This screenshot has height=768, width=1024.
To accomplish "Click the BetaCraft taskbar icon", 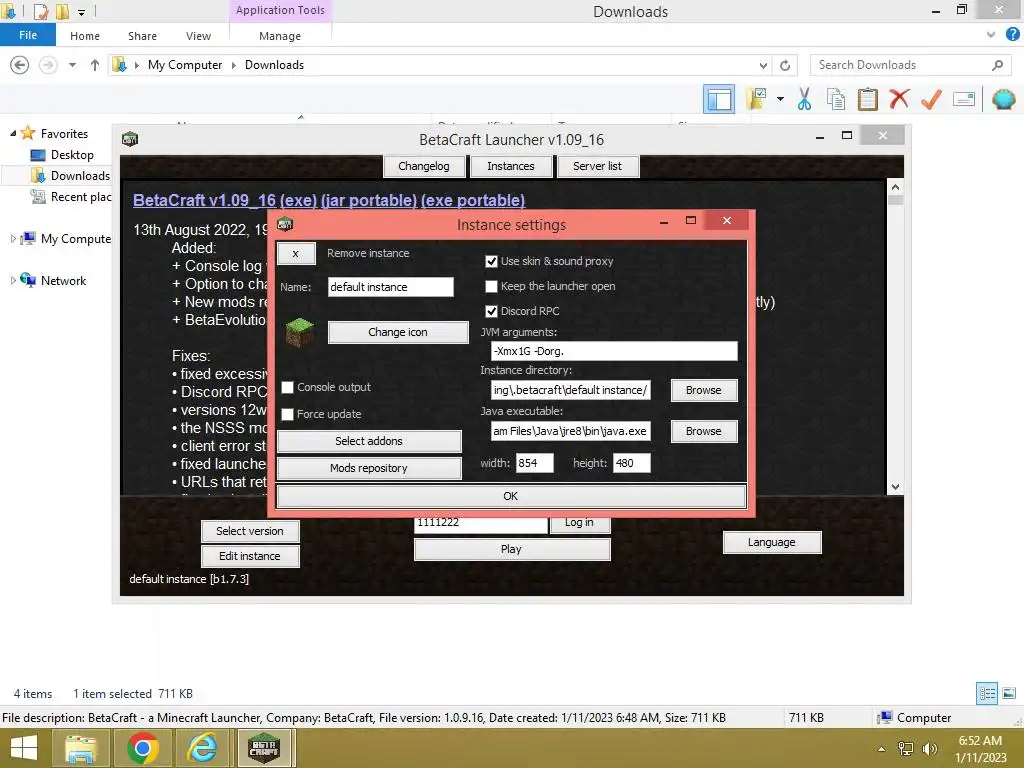I will 264,748.
